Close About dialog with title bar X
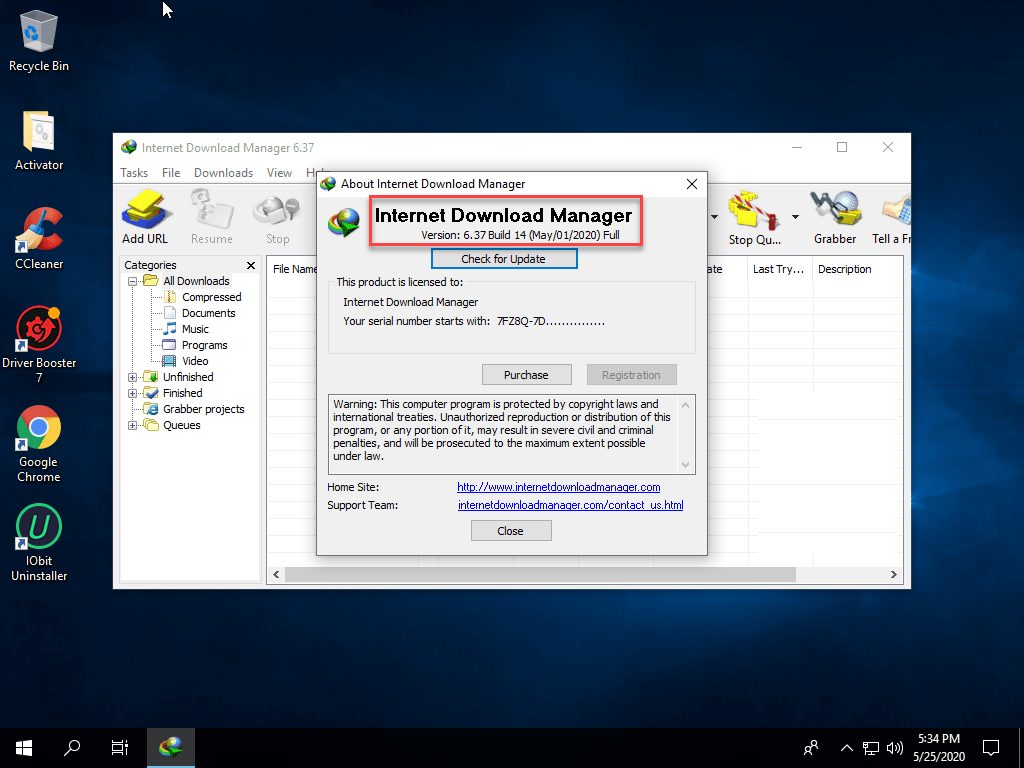This screenshot has height=768, width=1024. click(x=692, y=184)
